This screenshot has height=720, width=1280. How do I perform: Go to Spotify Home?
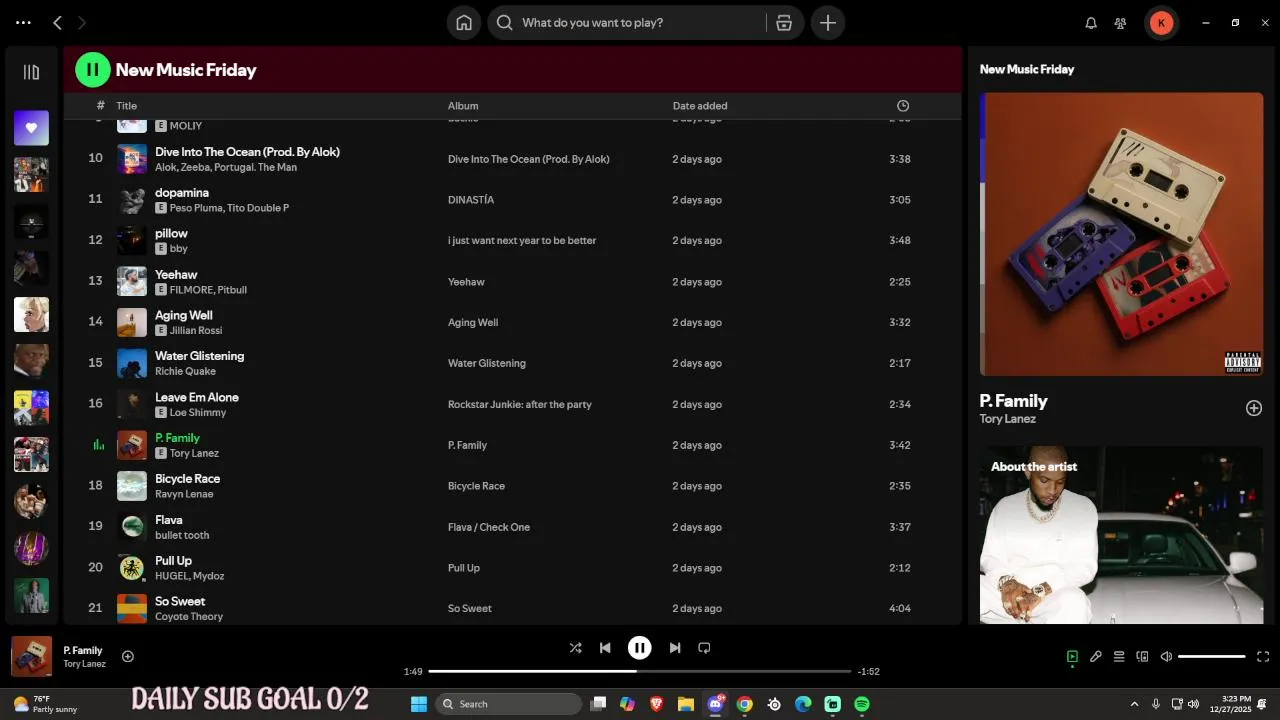click(464, 23)
